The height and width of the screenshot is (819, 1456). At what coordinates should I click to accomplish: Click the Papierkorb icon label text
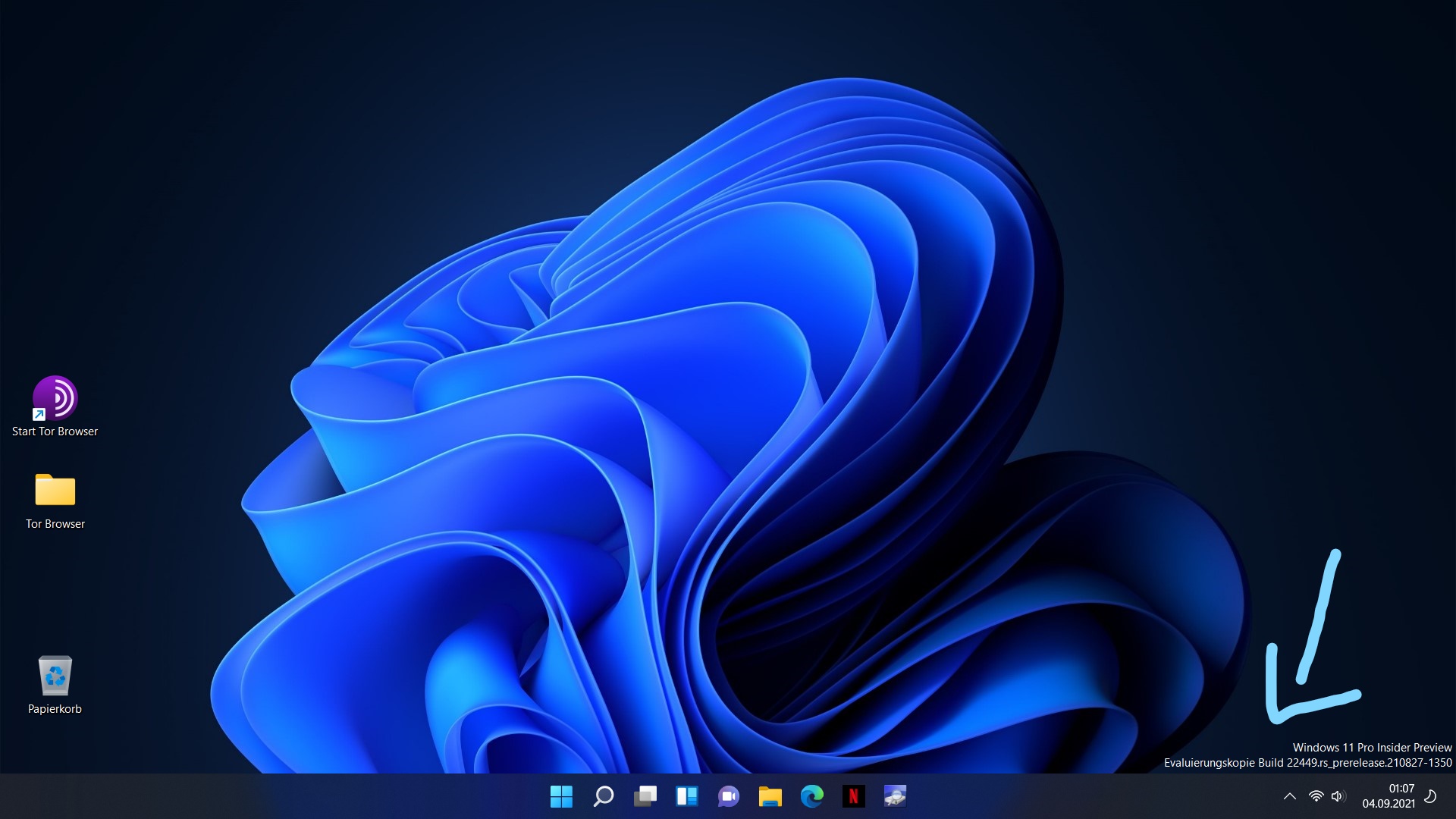click(55, 709)
